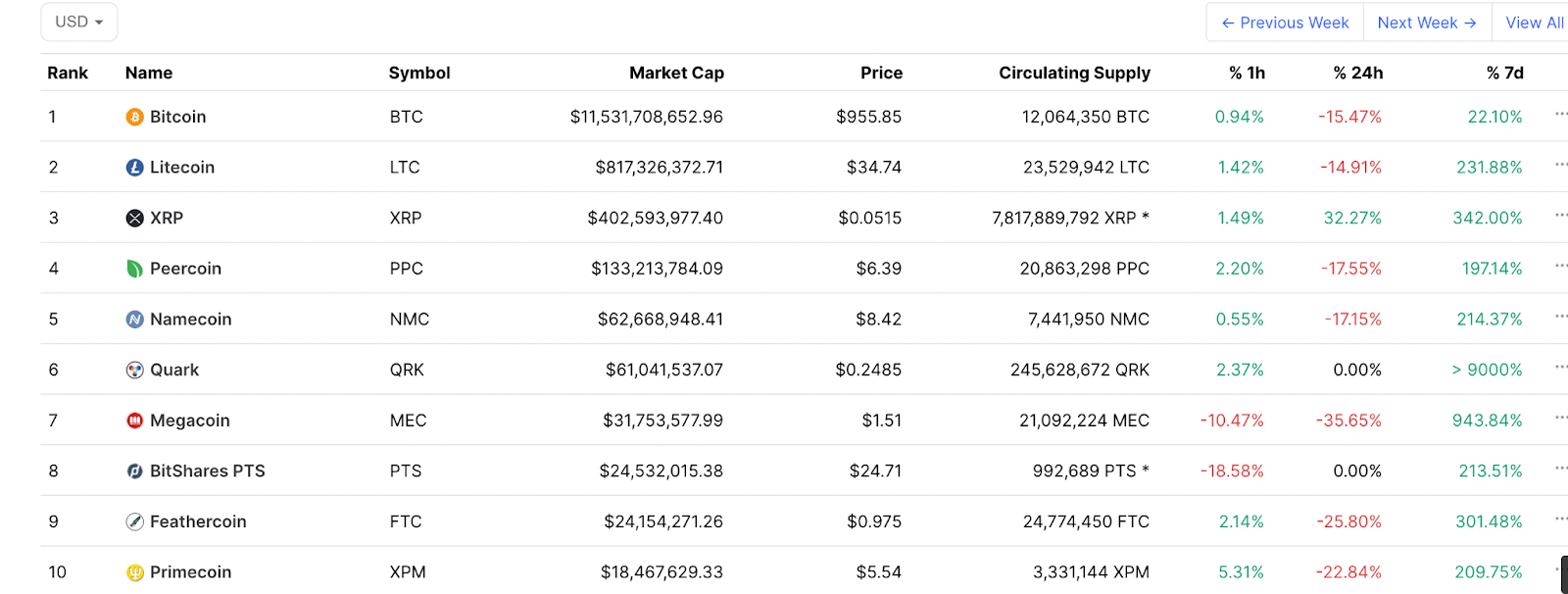The height and width of the screenshot is (594, 1568).
Task: Click the XRP logo icon
Action: pyautogui.click(x=135, y=219)
